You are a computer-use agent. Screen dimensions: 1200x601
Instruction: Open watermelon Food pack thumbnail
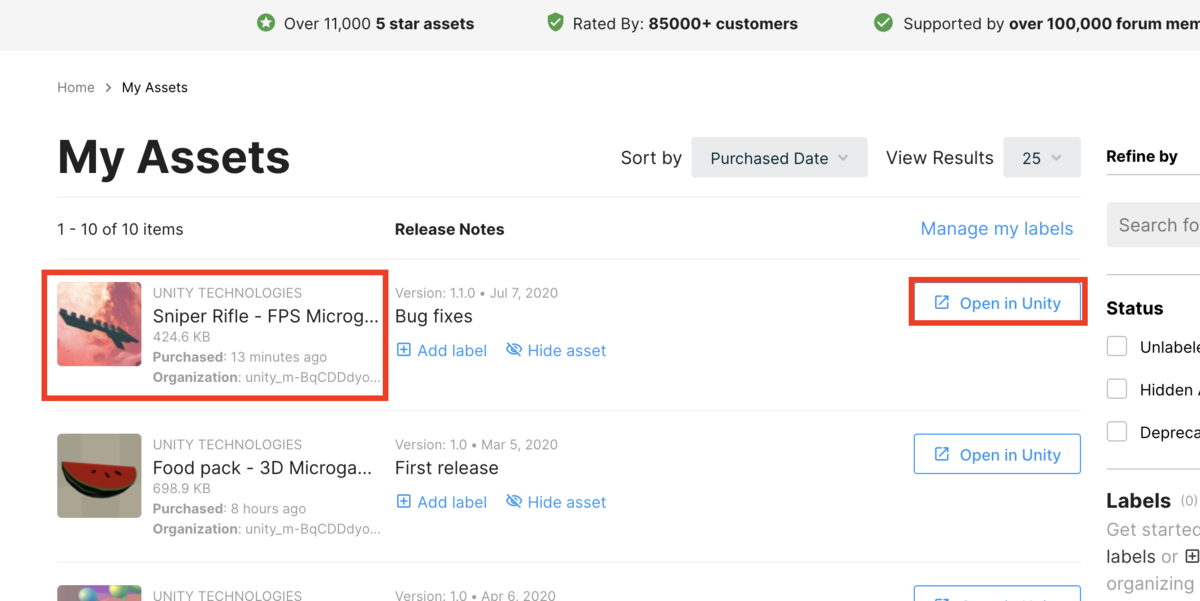coord(99,476)
